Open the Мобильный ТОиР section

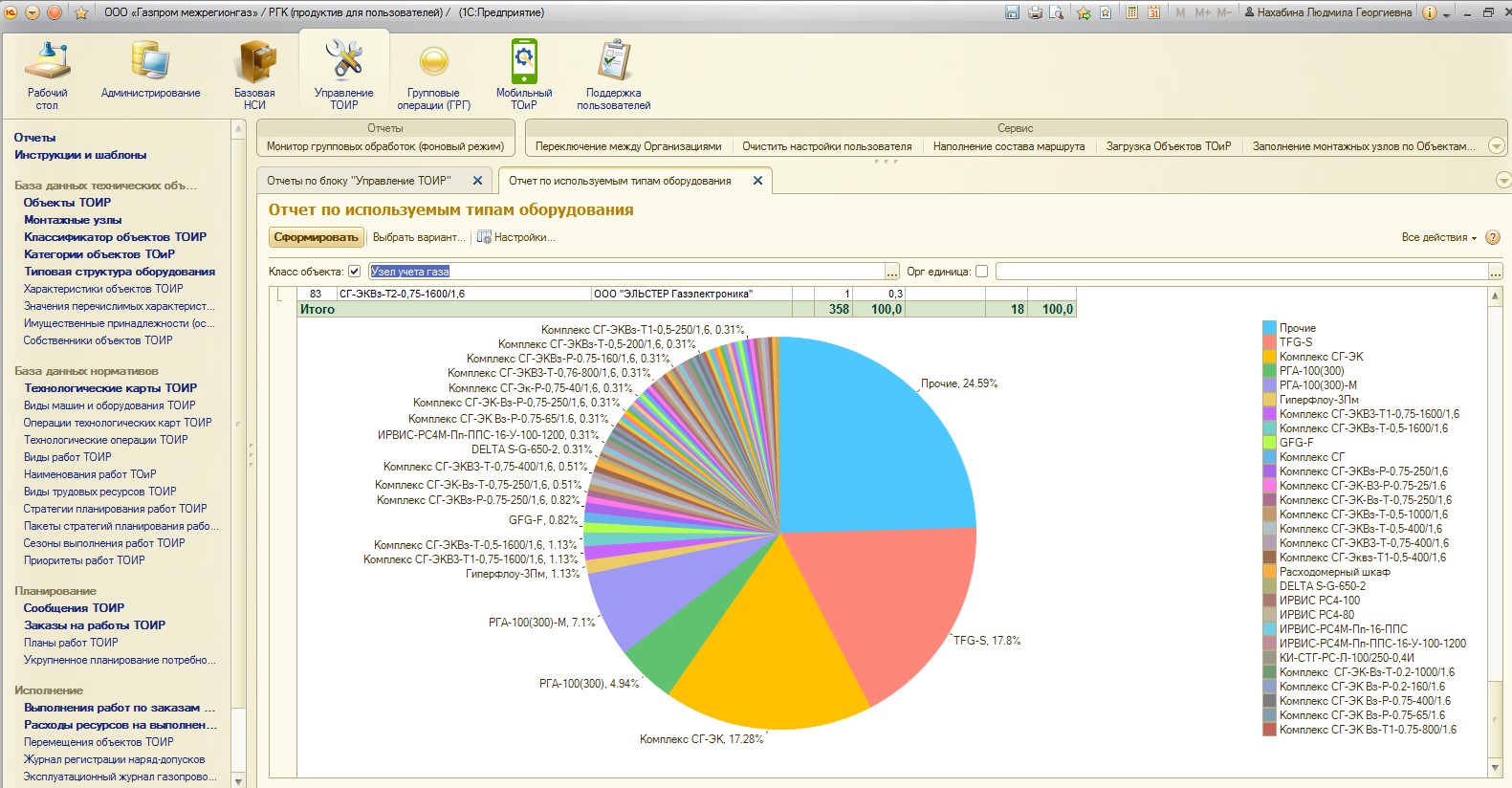(524, 77)
